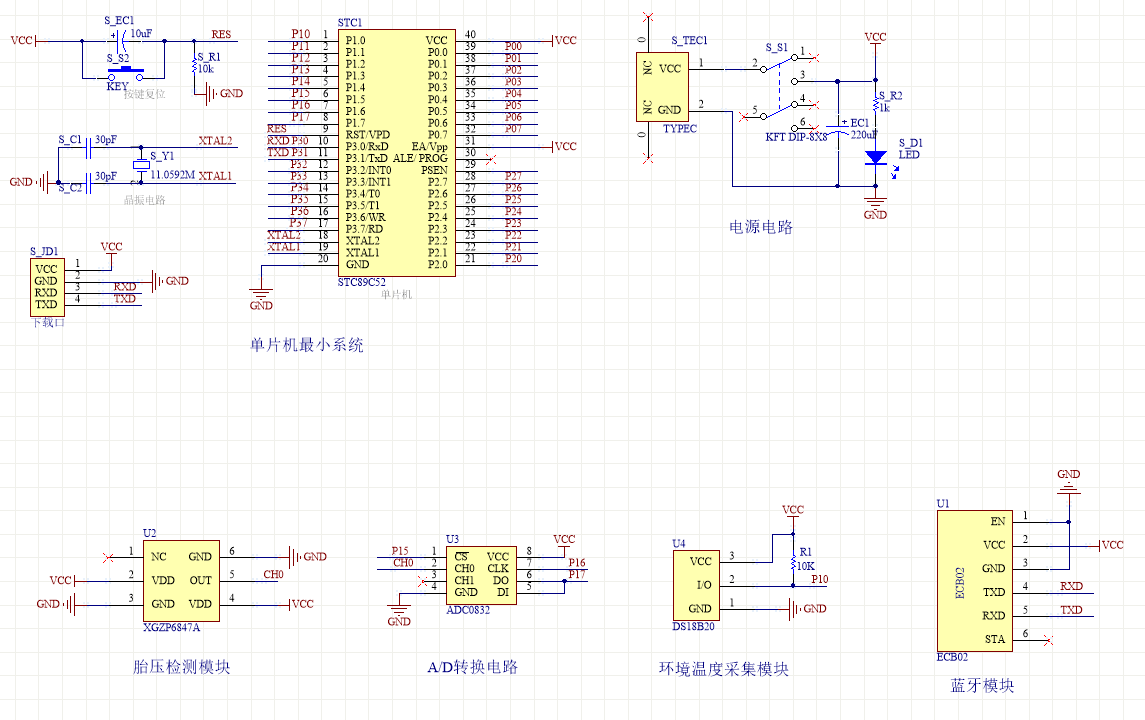Click the GND power symbol under MCU pin 20
Screen dimensions: 1145x720
(x=261, y=299)
